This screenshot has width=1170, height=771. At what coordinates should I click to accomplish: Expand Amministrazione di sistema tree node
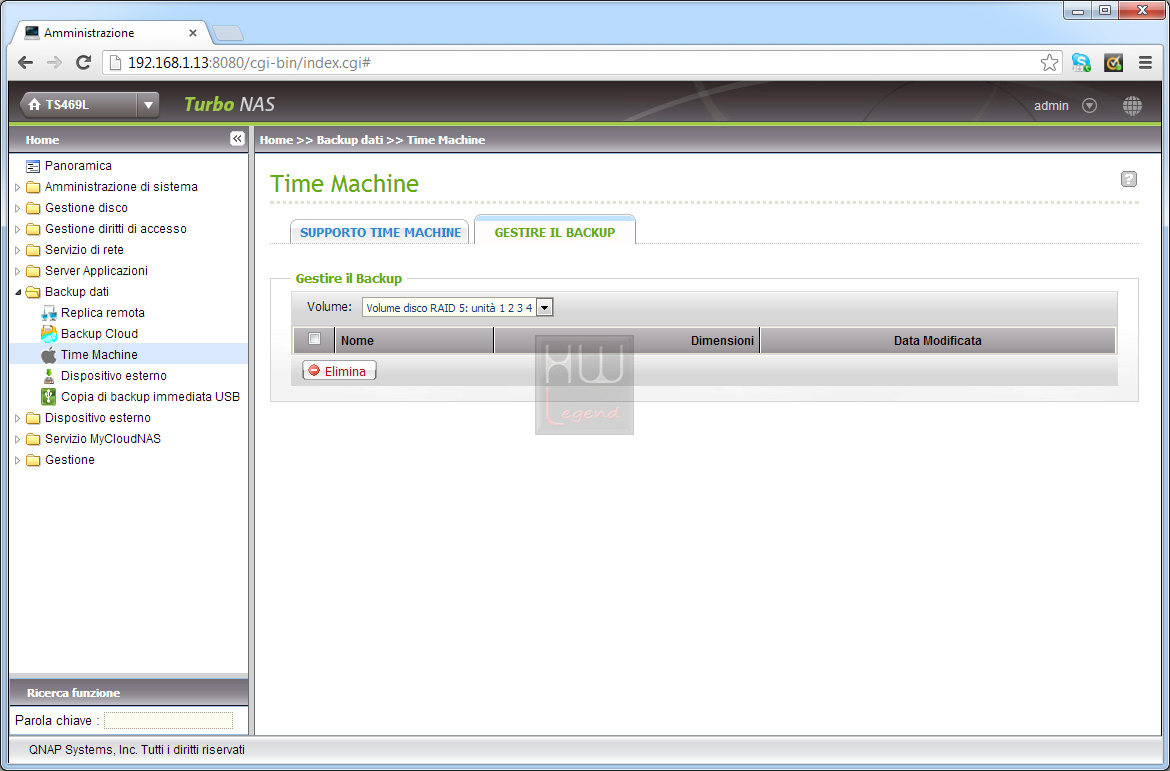coord(18,187)
